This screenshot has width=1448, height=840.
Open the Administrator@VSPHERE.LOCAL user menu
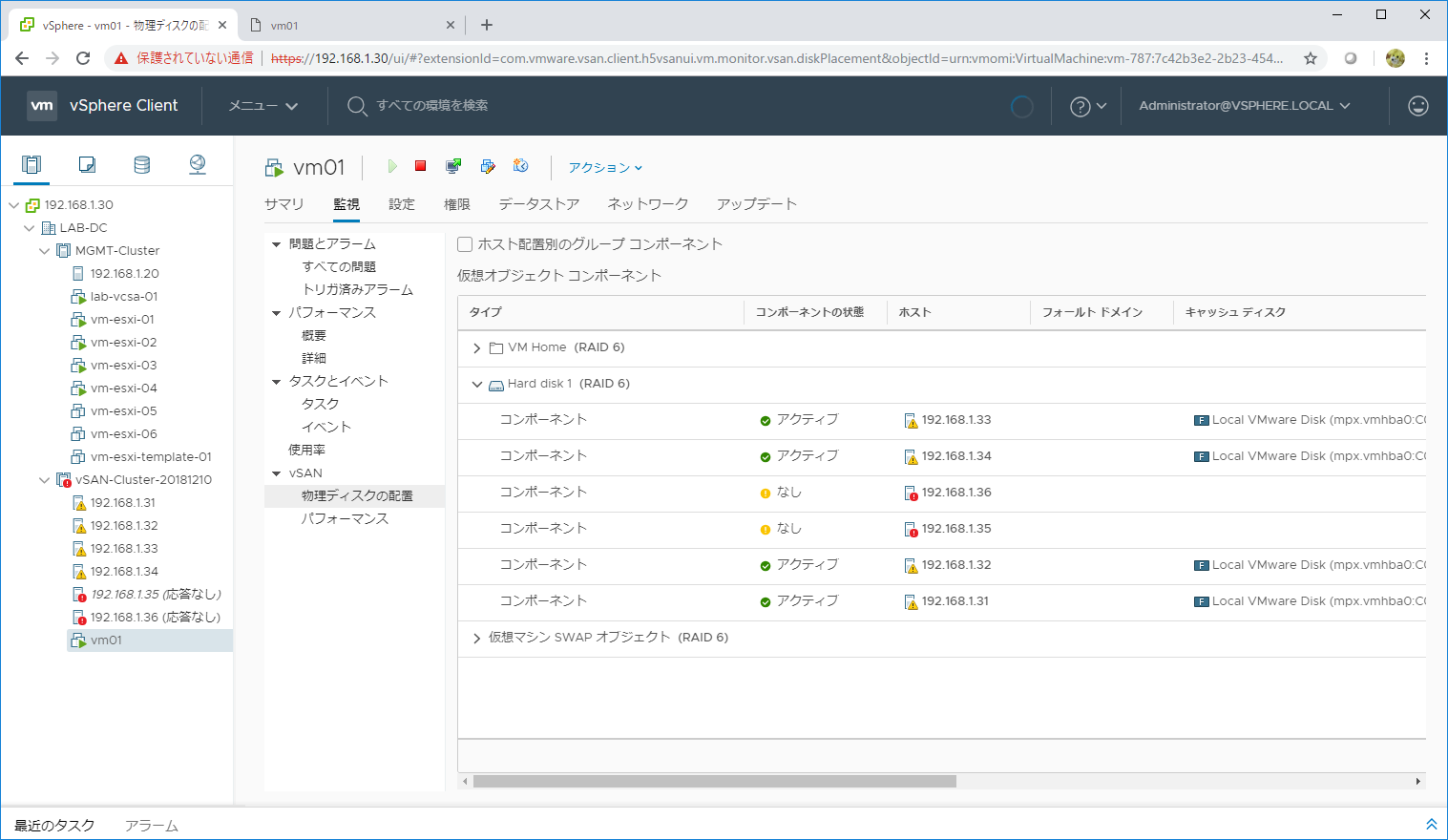[x=1245, y=106]
